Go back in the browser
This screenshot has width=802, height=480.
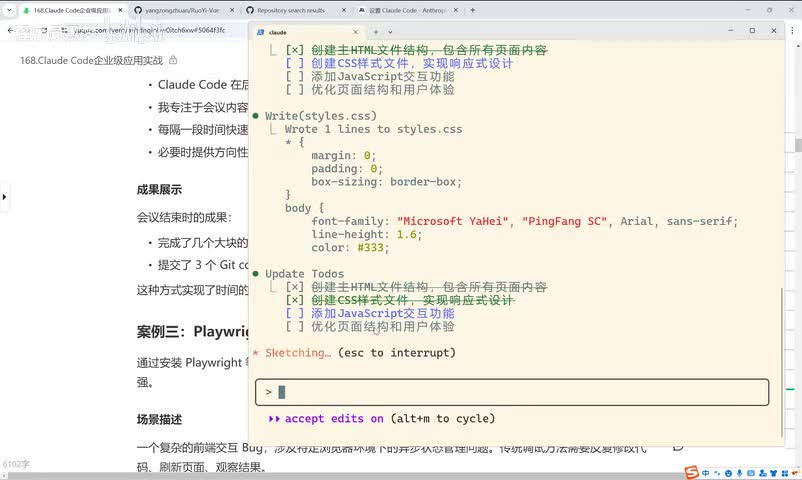(x=11, y=31)
